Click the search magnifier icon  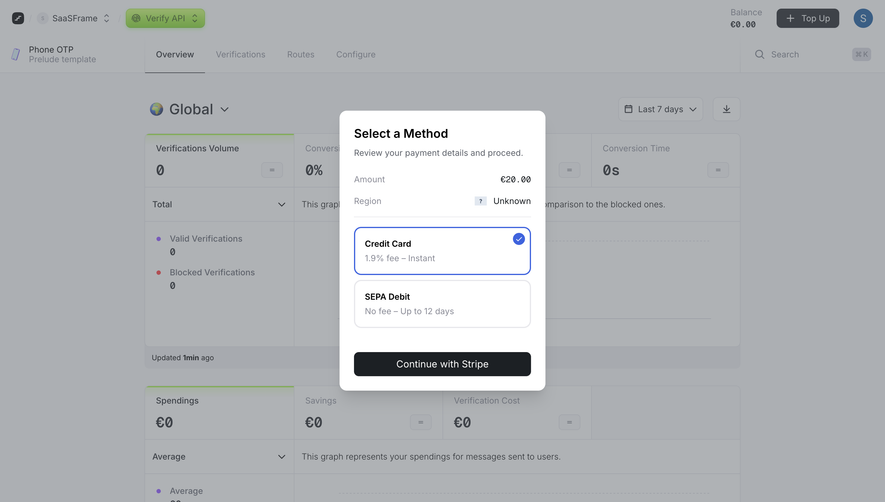coord(760,54)
